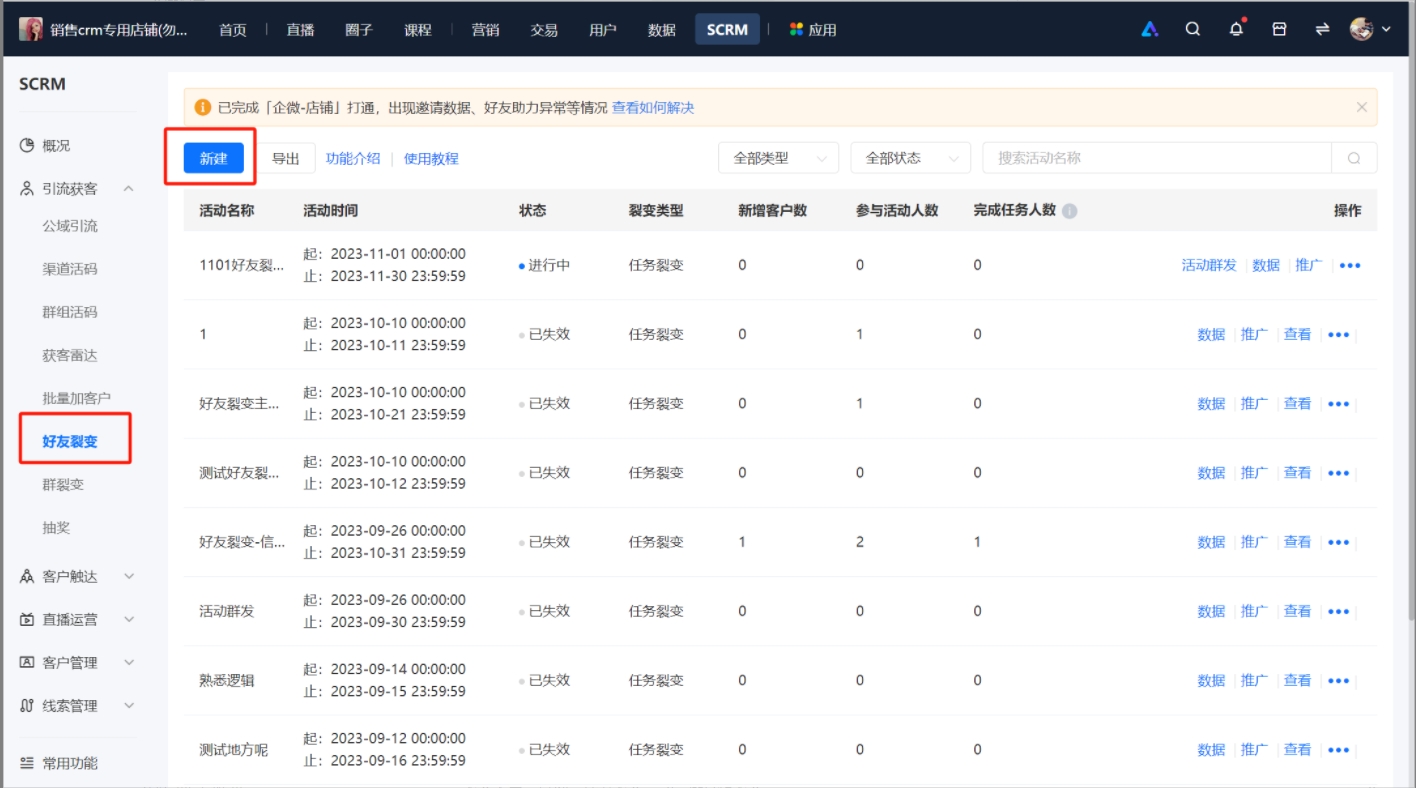Click the account switch arrows icon

tap(1320, 29)
